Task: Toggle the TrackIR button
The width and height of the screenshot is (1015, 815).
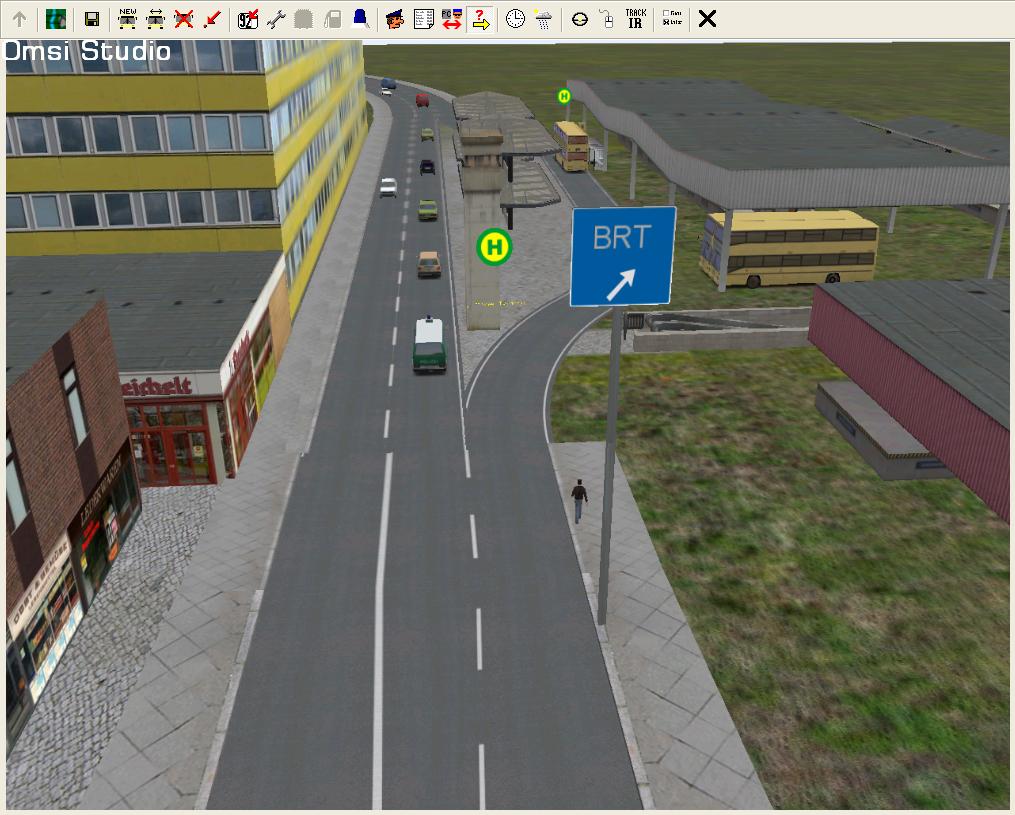Action: (635, 18)
